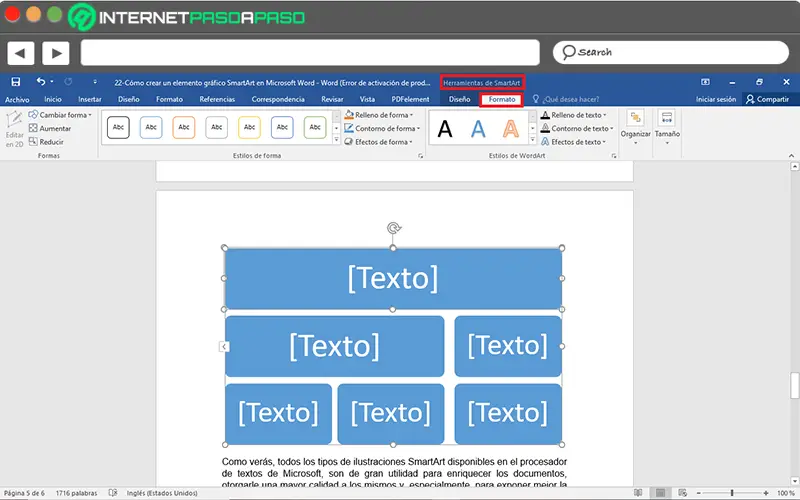800x500 pixels.
Task: Collapse the ribbon with the arrow
Action: [791, 156]
